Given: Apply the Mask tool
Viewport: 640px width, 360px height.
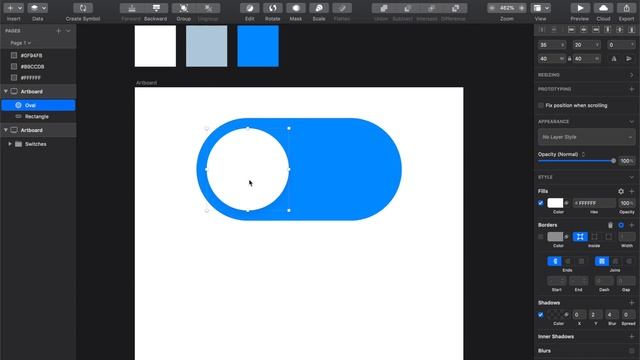Looking at the screenshot, I should click(x=296, y=8).
